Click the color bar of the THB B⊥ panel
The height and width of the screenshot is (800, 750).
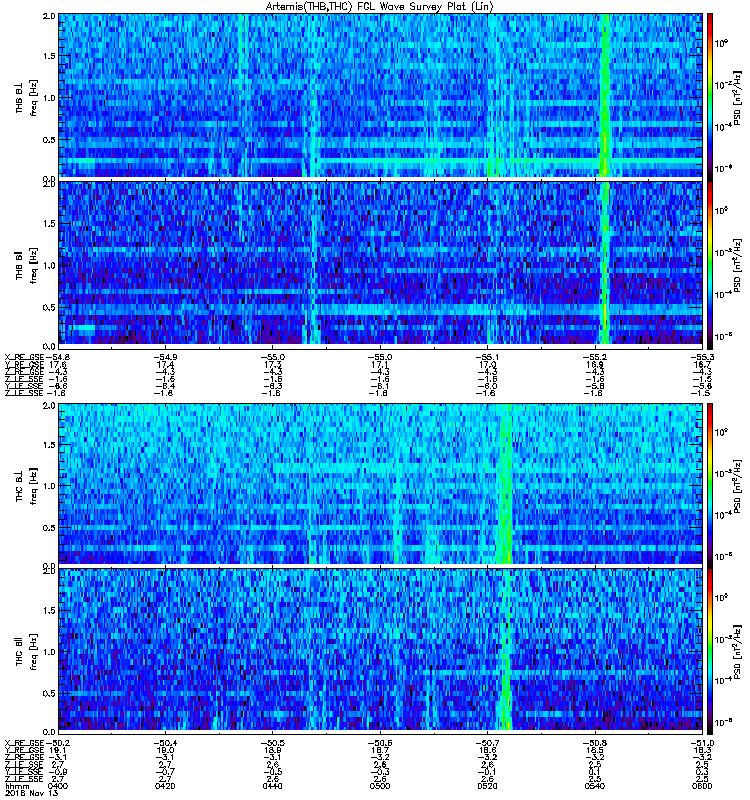(x=710, y=96)
